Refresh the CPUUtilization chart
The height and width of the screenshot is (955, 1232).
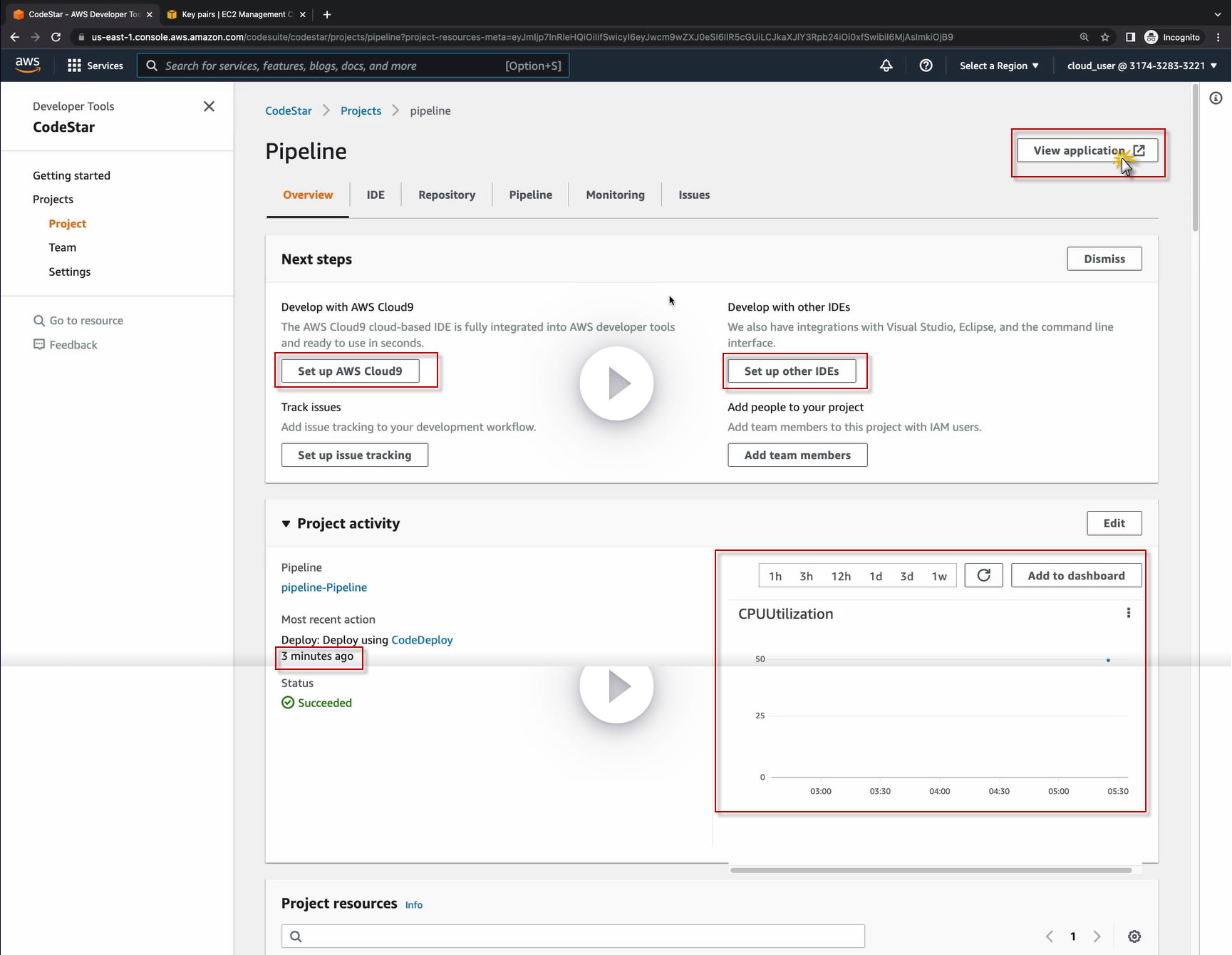[x=983, y=575]
